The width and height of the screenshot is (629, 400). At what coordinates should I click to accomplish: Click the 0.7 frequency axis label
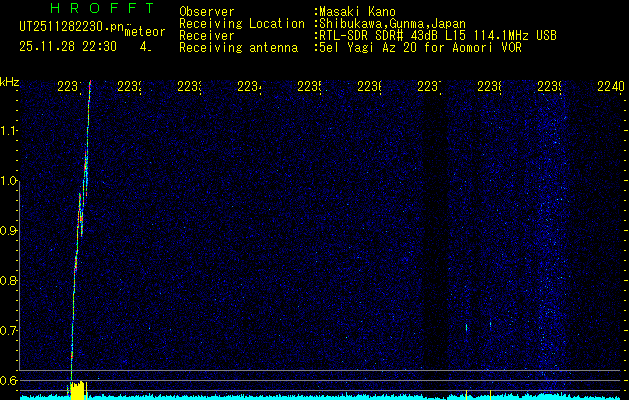point(9,330)
